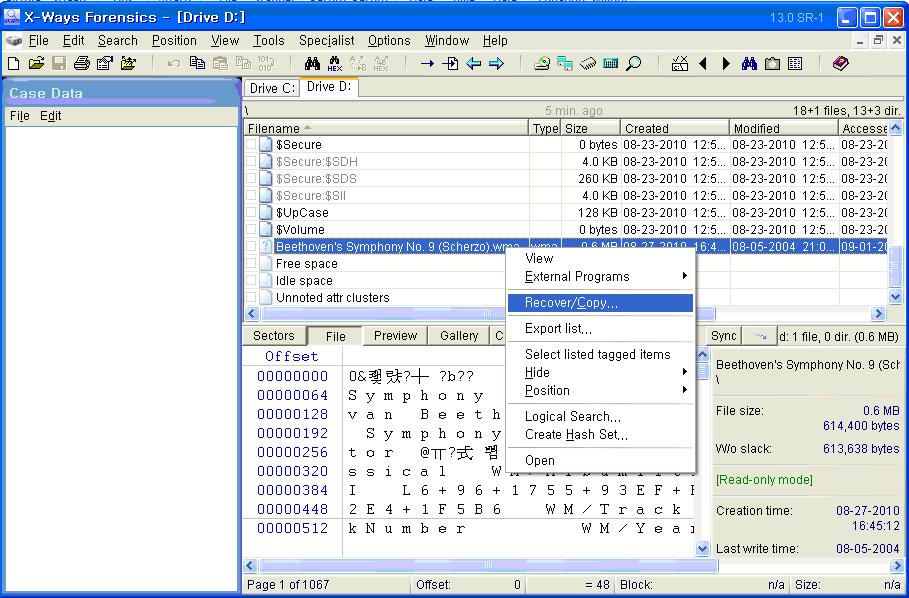Click the Print toolbar icon

[x=82, y=63]
